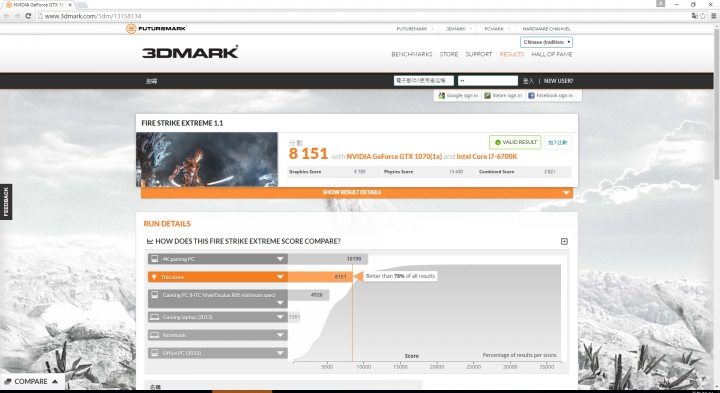Collapse the score comparison section box icon
The height and width of the screenshot is (393, 720).
[x=564, y=241]
